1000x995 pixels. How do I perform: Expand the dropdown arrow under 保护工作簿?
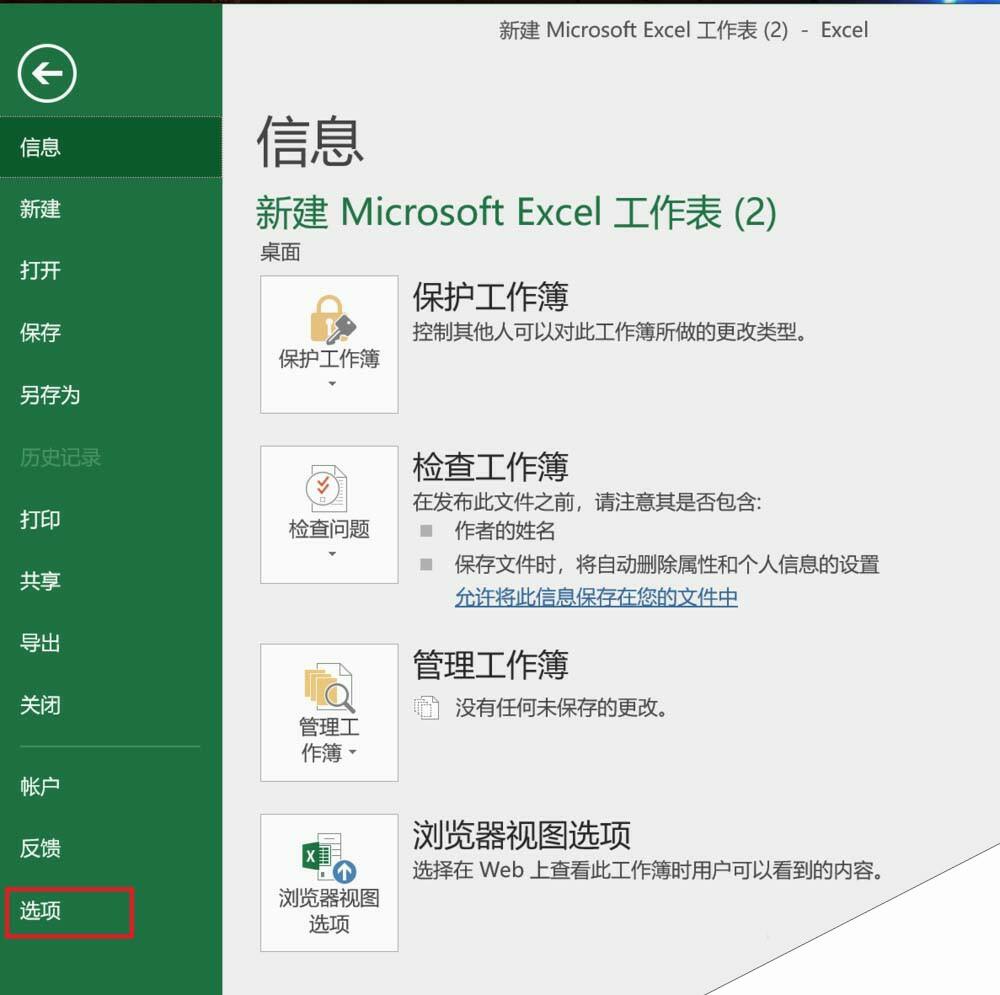pyautogui.click(x=332, y=384)
